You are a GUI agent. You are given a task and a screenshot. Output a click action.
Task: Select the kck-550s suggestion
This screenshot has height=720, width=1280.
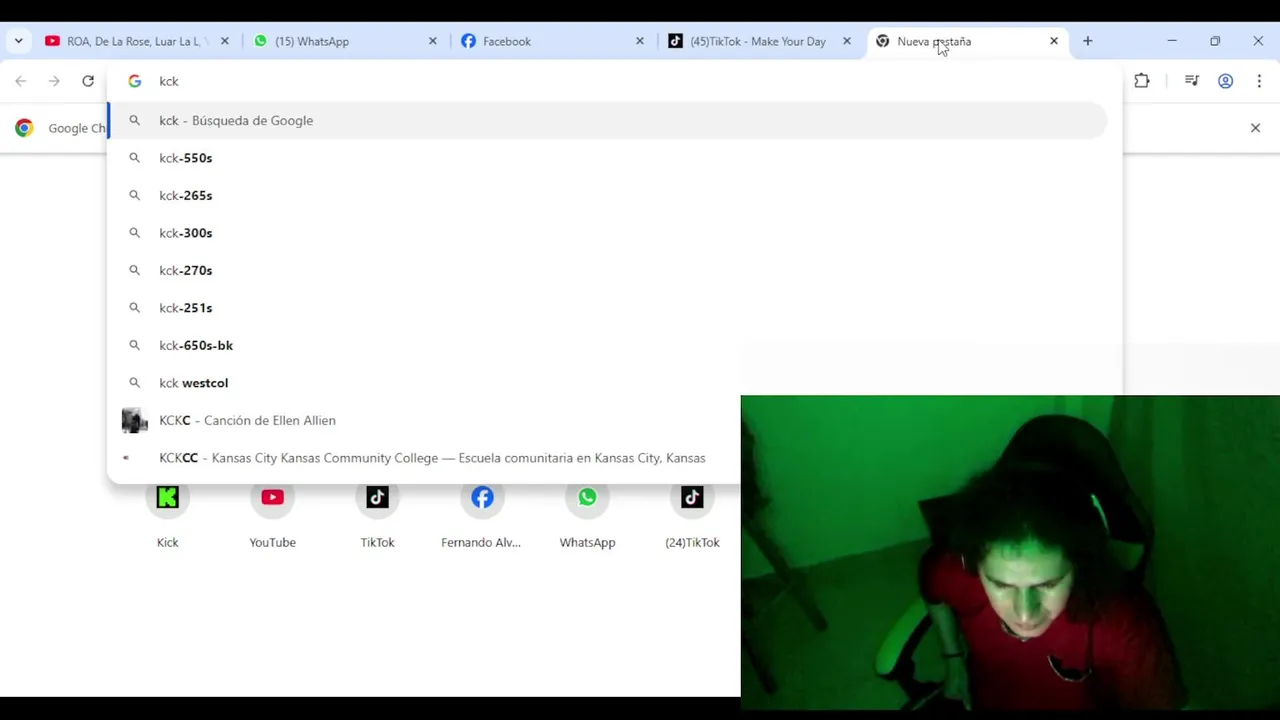point(607,158)
